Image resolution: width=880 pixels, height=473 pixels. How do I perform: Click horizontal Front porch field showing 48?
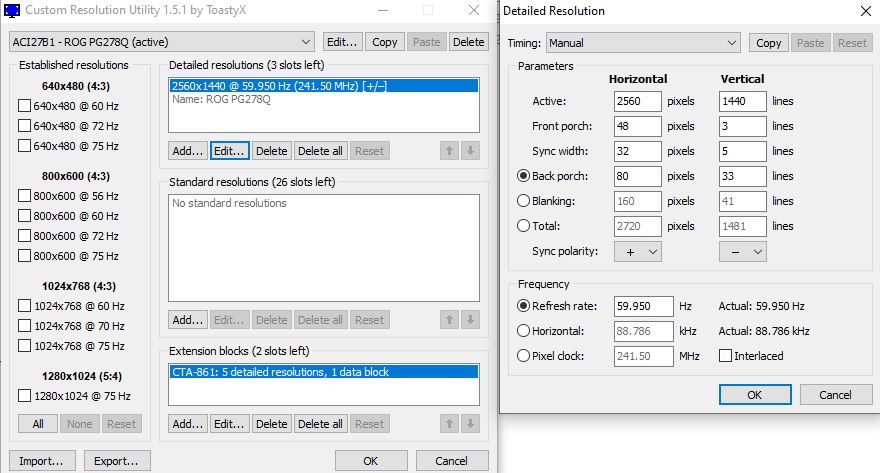(x=638, y=126)
